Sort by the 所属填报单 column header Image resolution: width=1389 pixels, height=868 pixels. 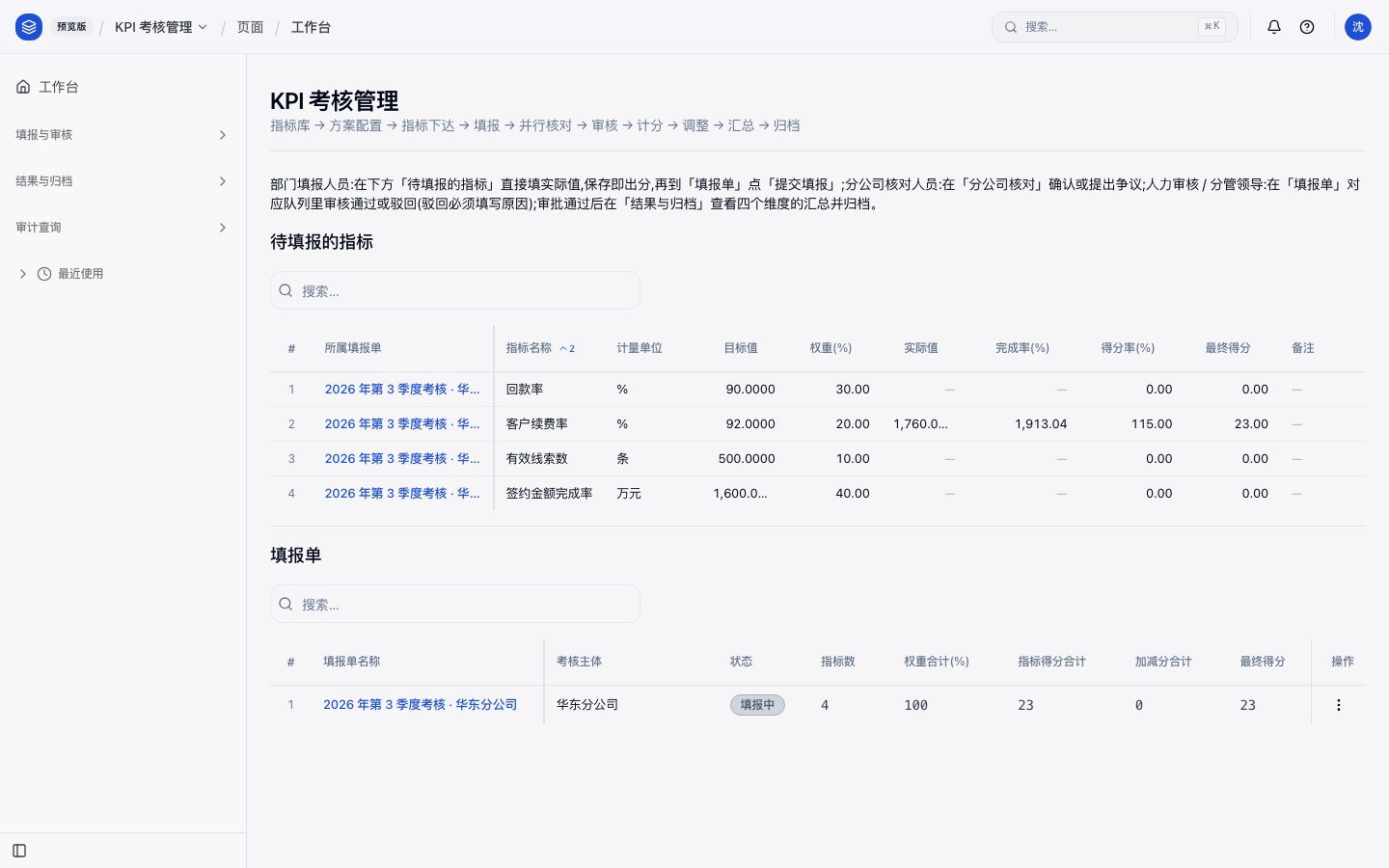click(x=353, y=348)
